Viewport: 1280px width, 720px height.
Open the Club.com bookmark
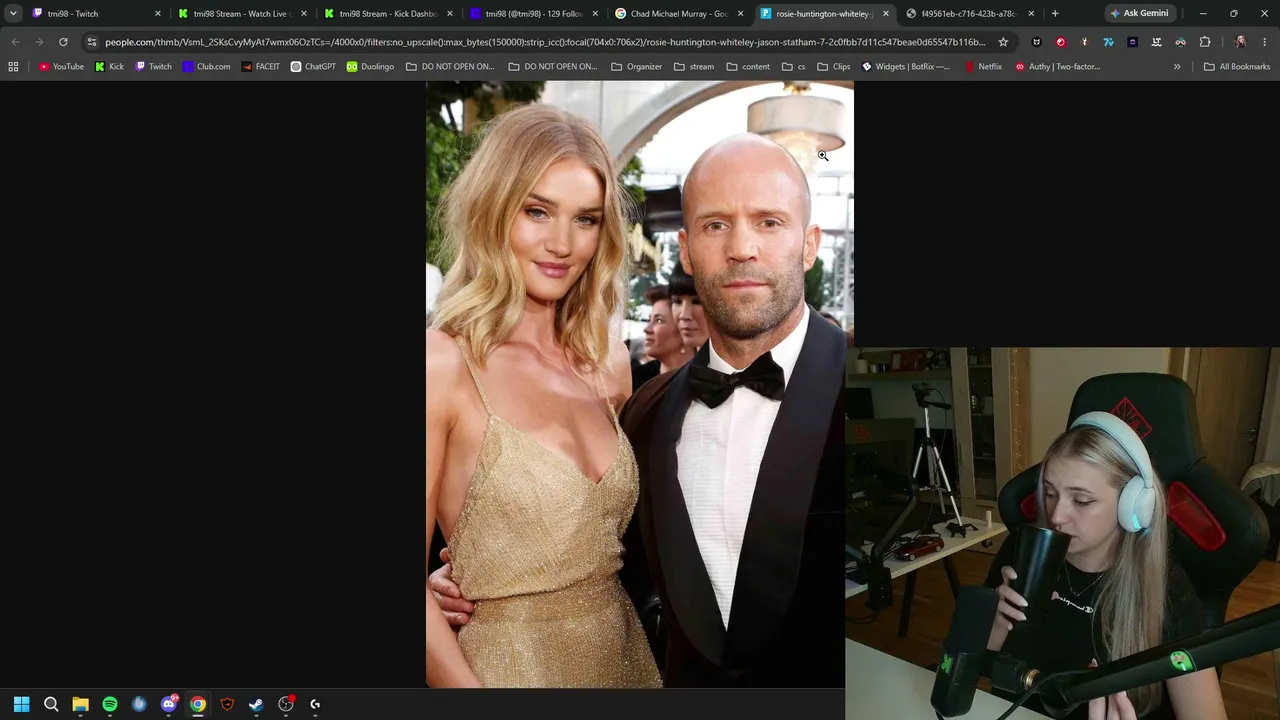(206, 67)
